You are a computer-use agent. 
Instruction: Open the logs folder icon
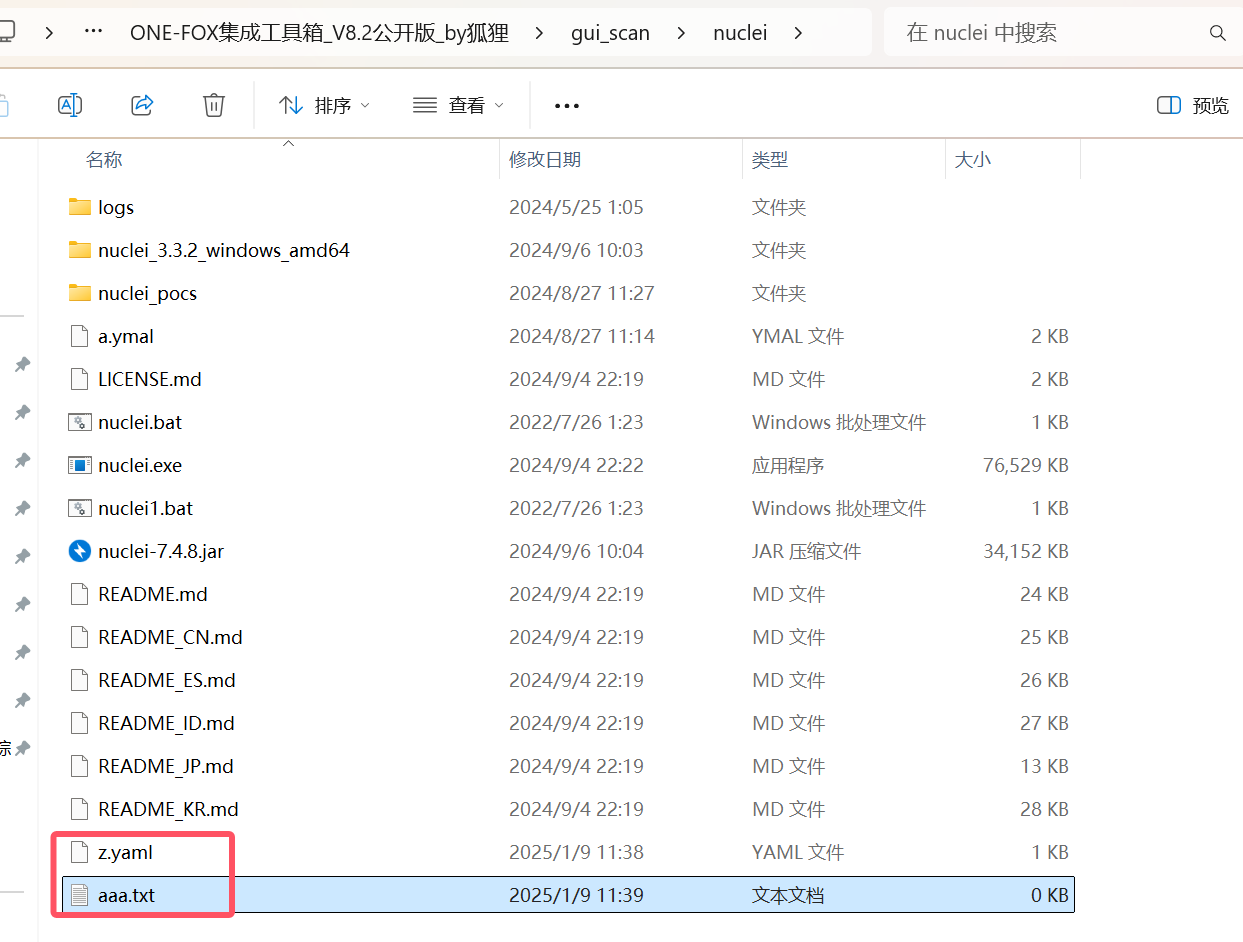79,207
